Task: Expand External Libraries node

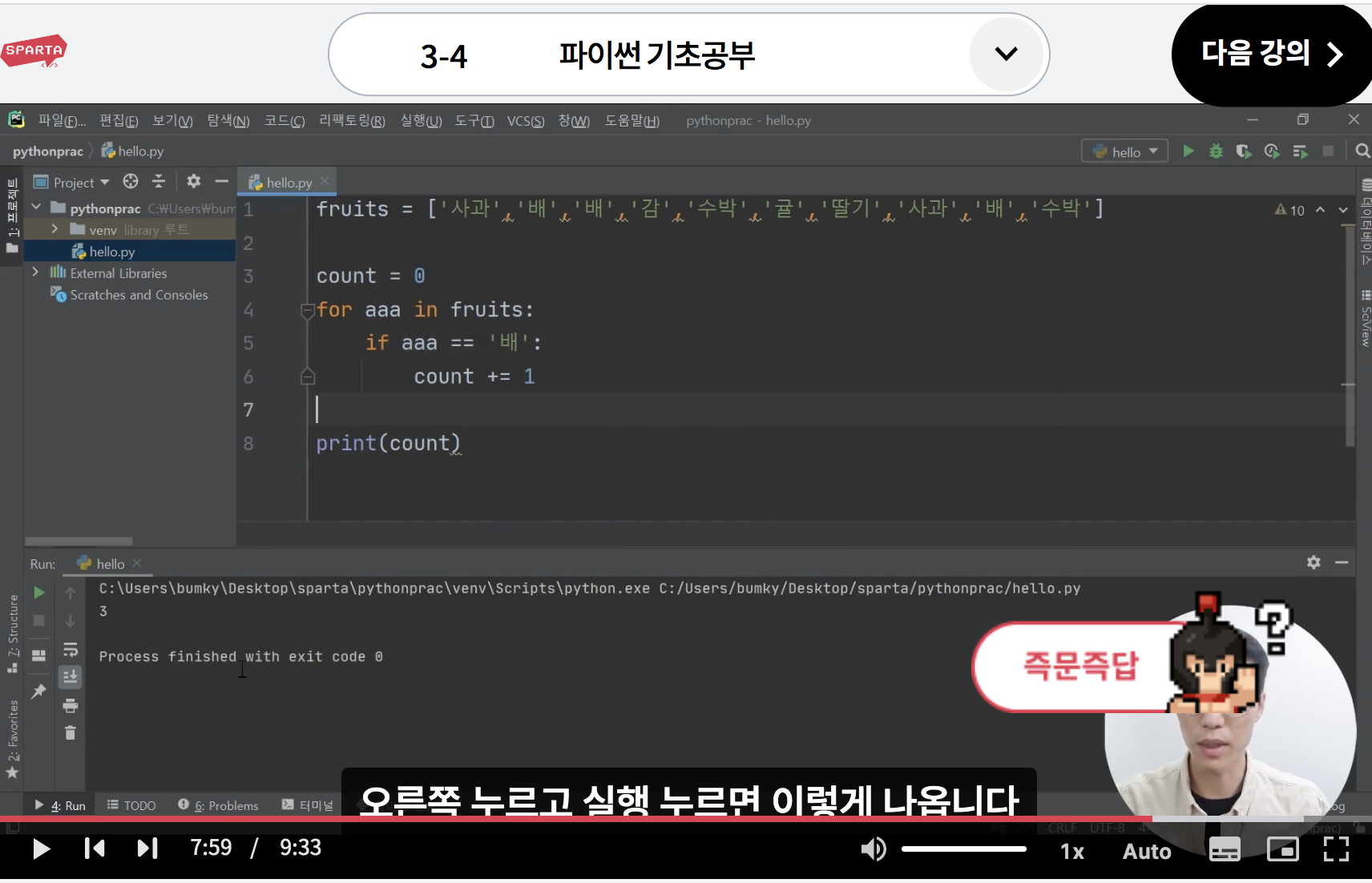Action: pyautogui.click(x=35, y=272)
